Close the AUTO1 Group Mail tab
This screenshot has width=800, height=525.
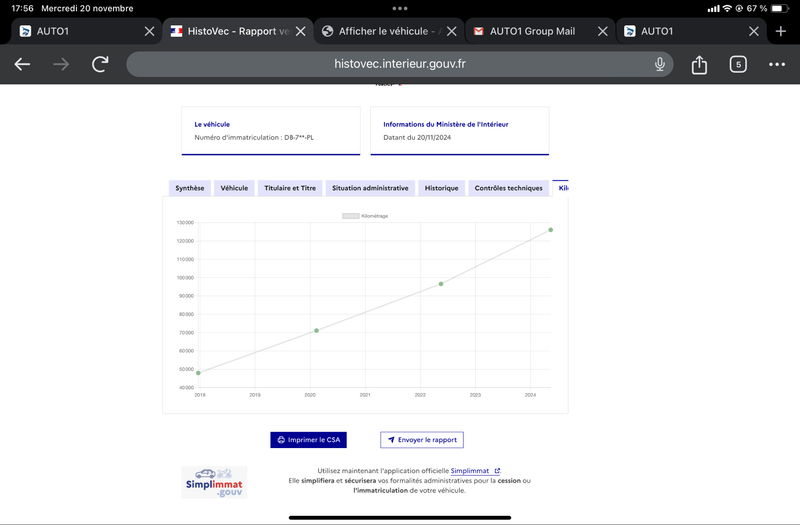coord(603,31)
